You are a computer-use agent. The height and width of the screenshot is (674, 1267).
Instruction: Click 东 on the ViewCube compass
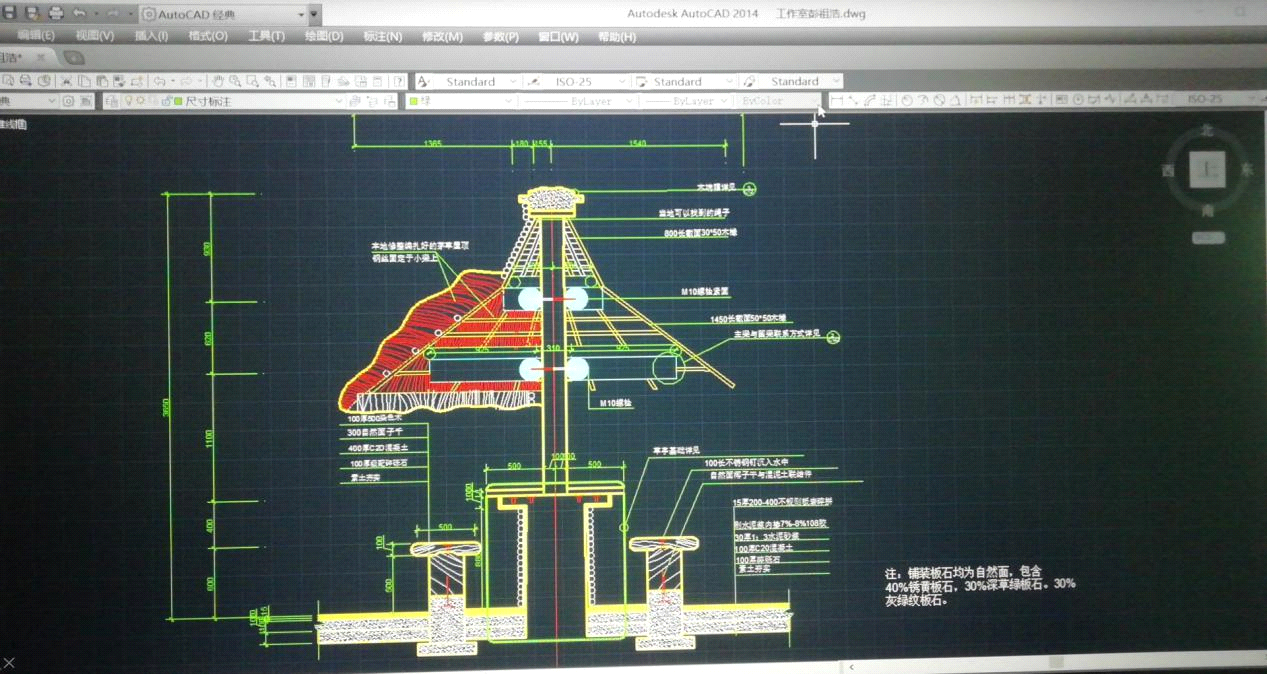pyautogui.click(x=1247, y=170)
